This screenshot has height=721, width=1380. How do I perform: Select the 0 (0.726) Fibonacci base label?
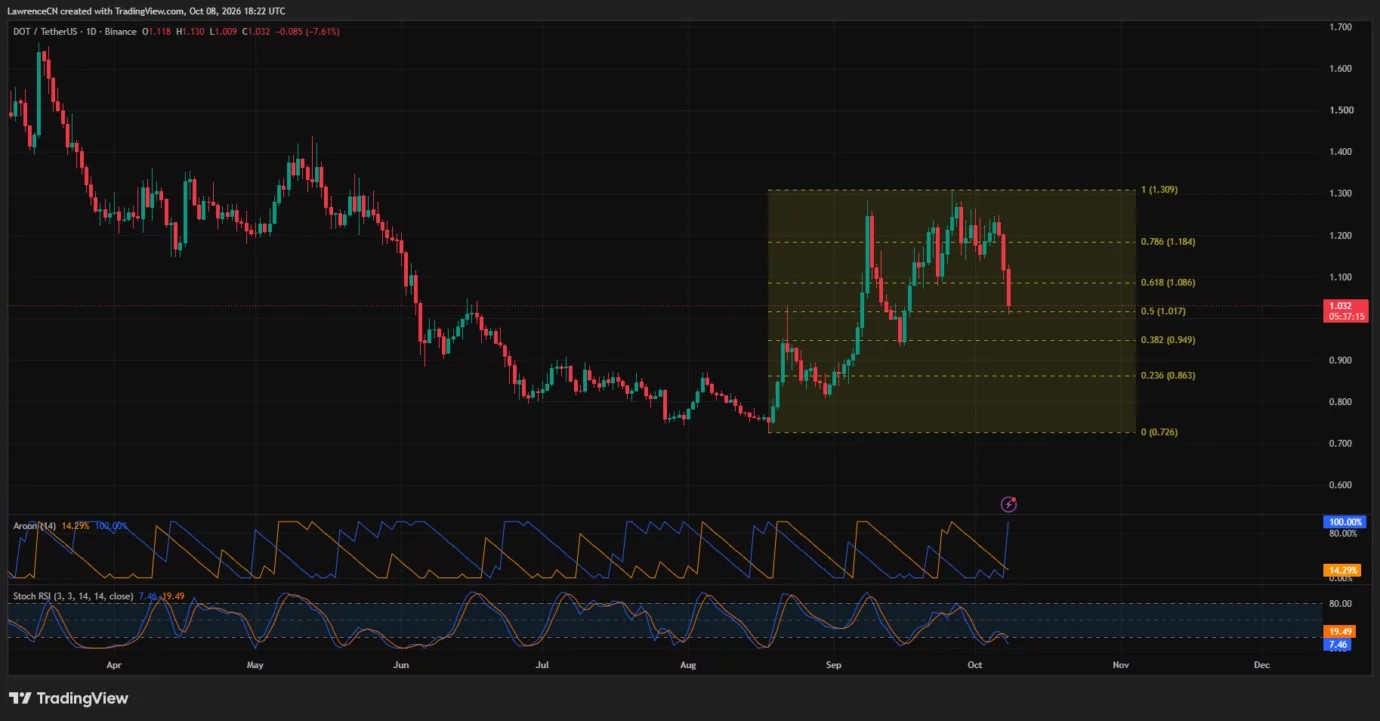(1160, 432)
